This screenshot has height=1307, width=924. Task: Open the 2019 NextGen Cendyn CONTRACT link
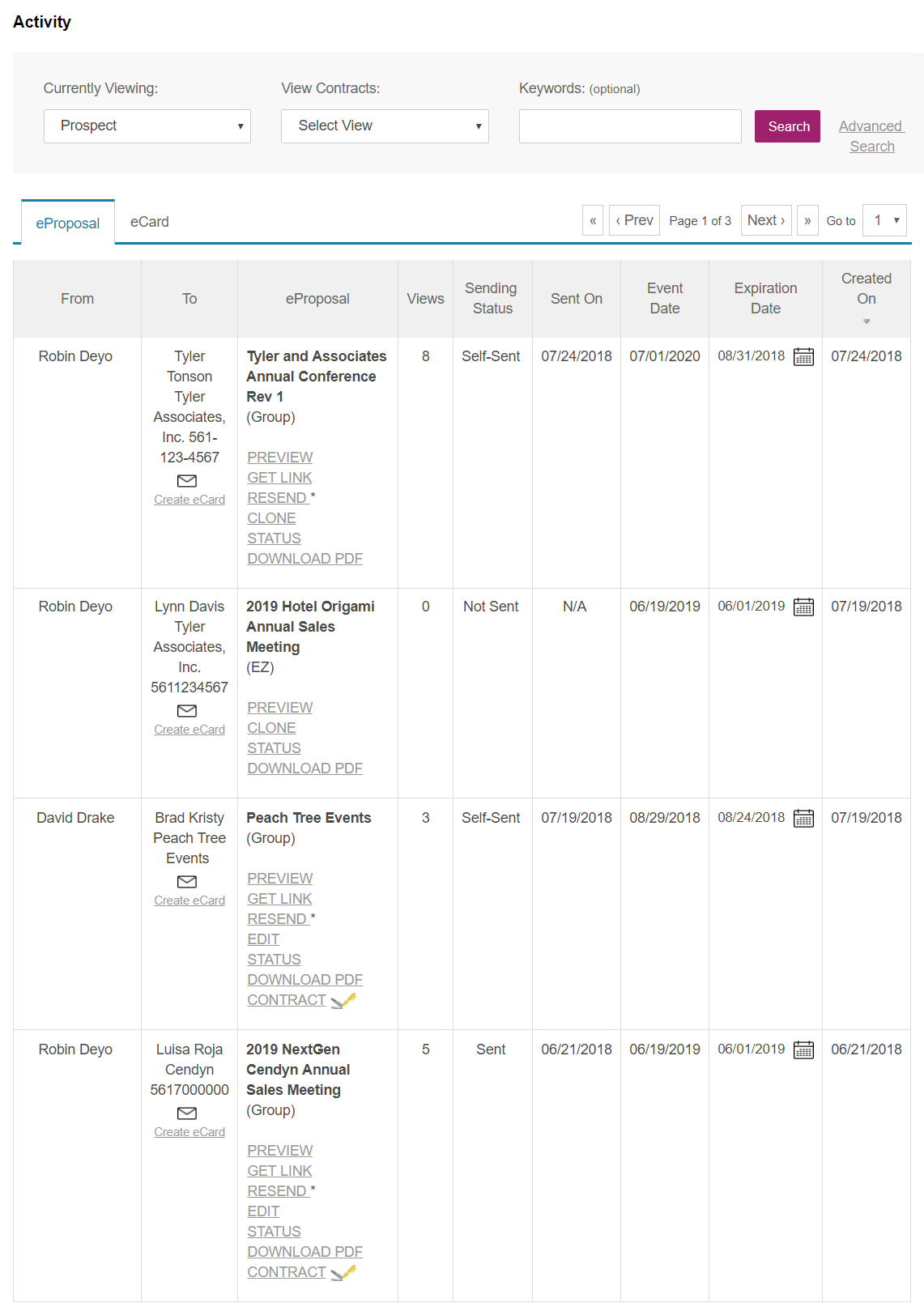click(x=287, y=1272)
